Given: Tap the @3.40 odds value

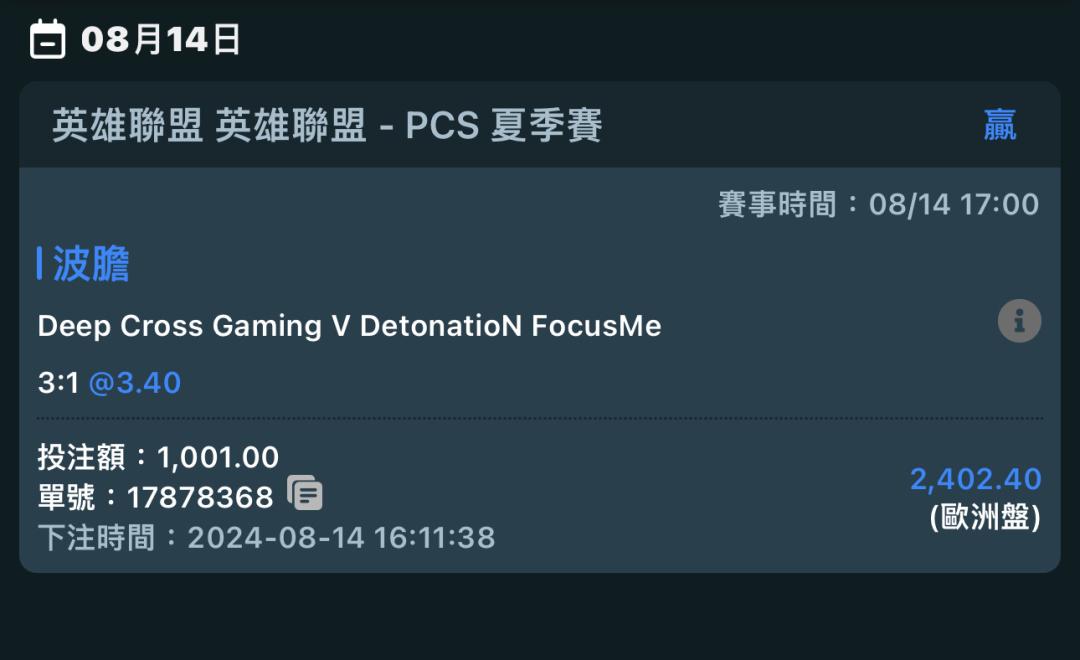Looking at the screenshot, I should tap(135, 383).
